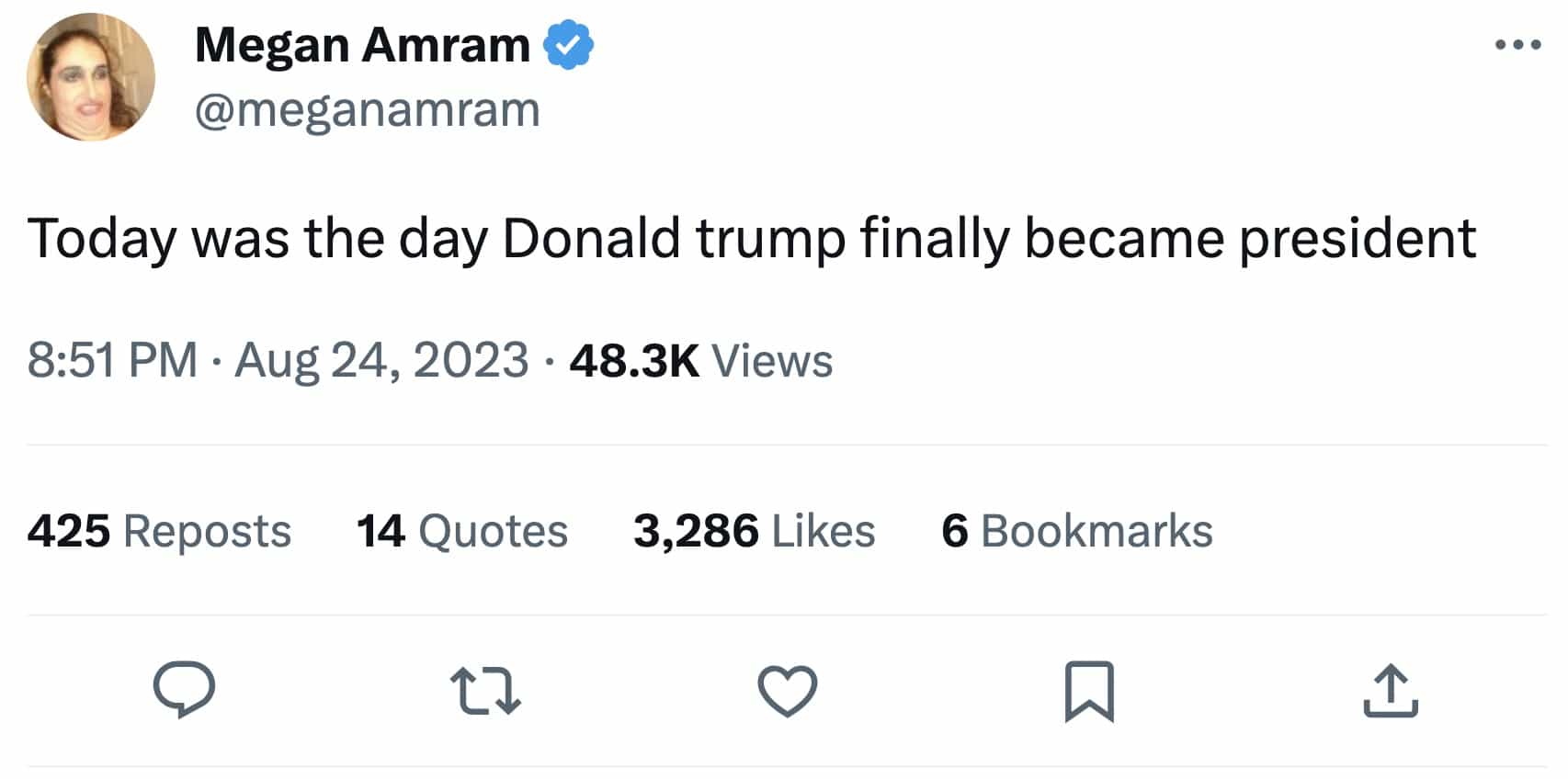Click the word "Today" in the tweet
This screenshot has width=1568, height=779.
pyautogui.click(x=101, y=240)
